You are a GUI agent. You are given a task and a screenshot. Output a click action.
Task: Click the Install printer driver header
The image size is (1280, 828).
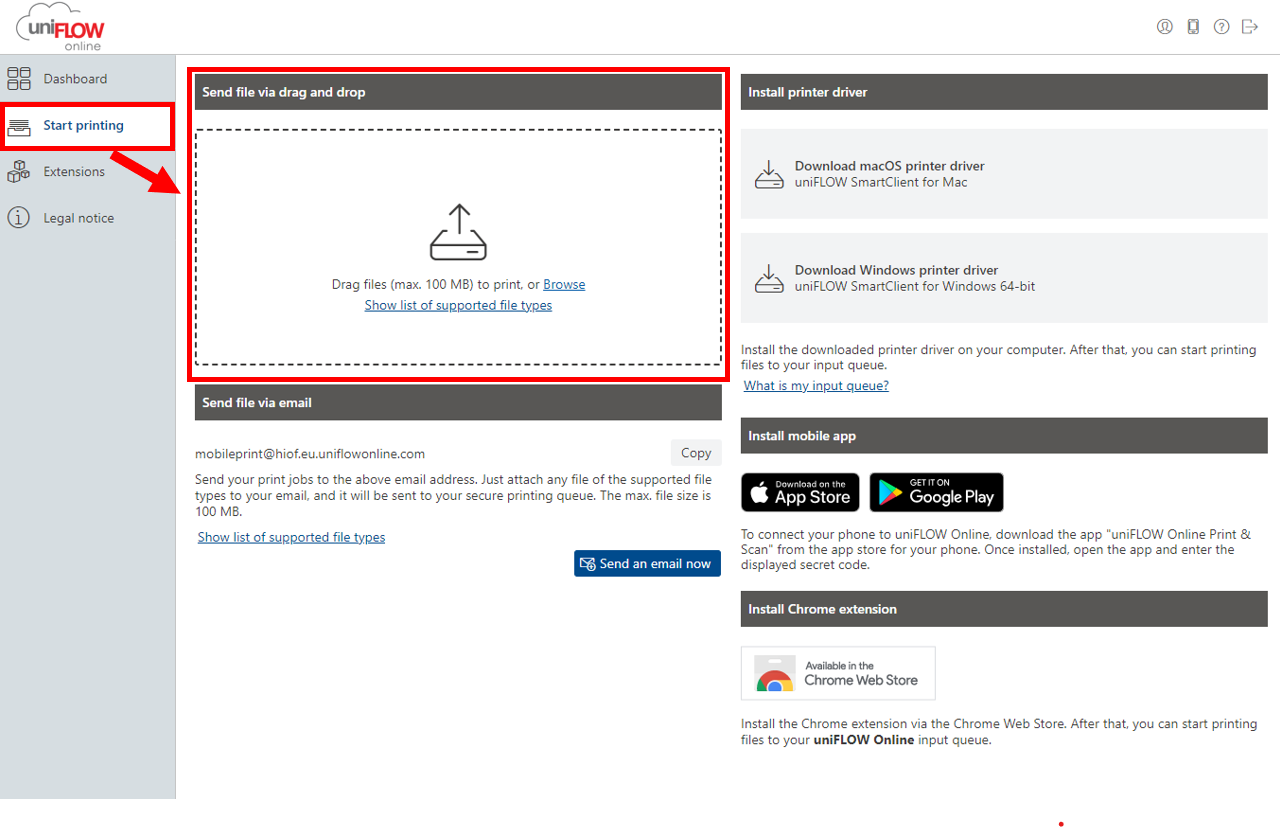click(1004, 92)
